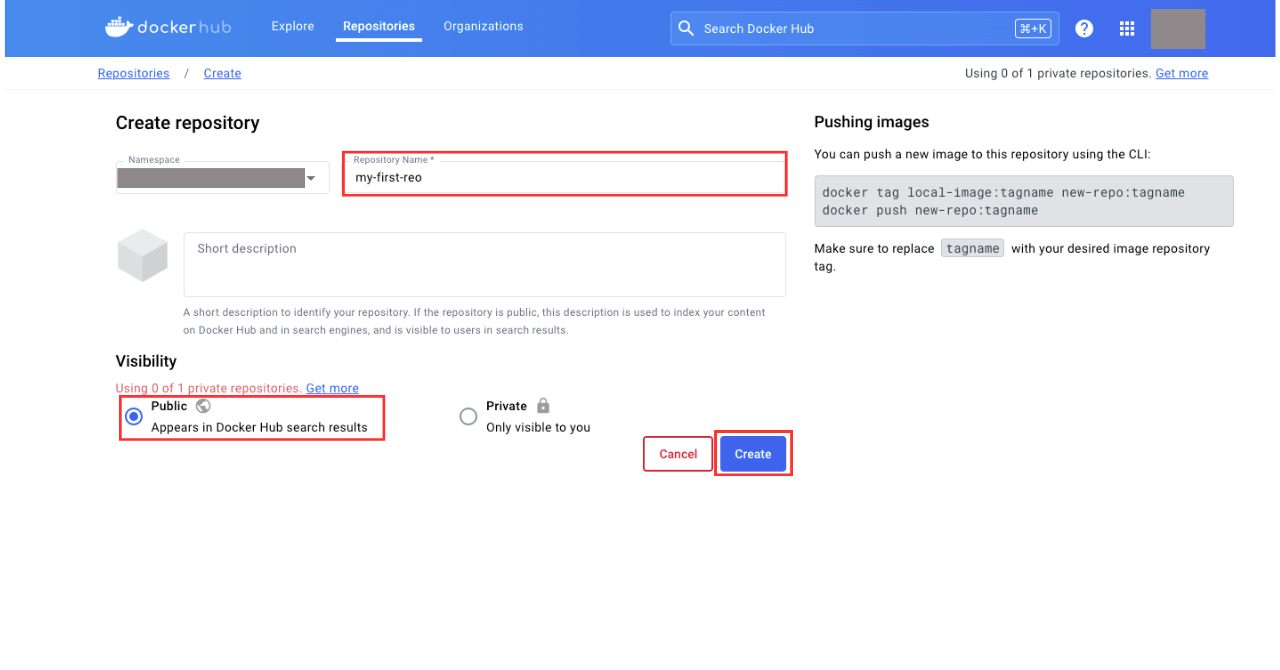The width and height of the screenshot is (1280, 670).
Task: Open the Repositories tab in header
Action: pos(378,26)
